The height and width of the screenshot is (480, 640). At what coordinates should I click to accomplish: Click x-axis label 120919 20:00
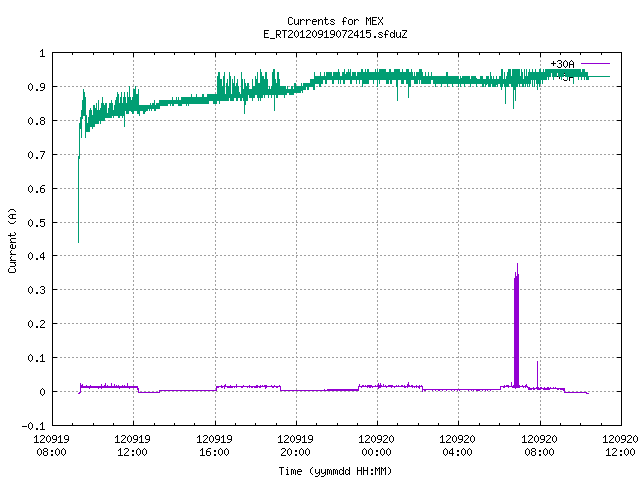click(295, 445)
